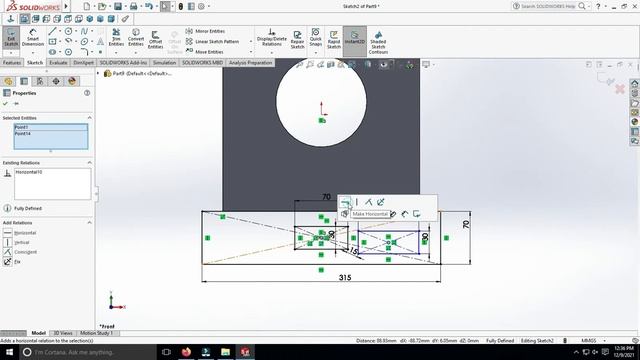Expand Part9 in the flyout tree
The height and width of the screenshot is (360, 640).
click(98, 73)
